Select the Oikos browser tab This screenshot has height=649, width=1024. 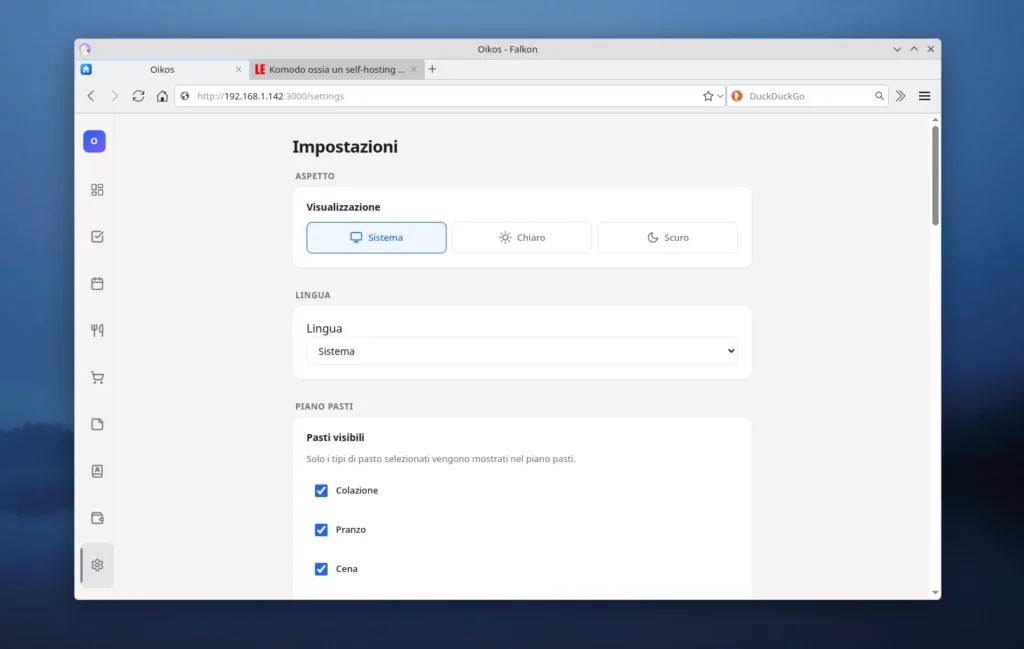click(161, 70)
